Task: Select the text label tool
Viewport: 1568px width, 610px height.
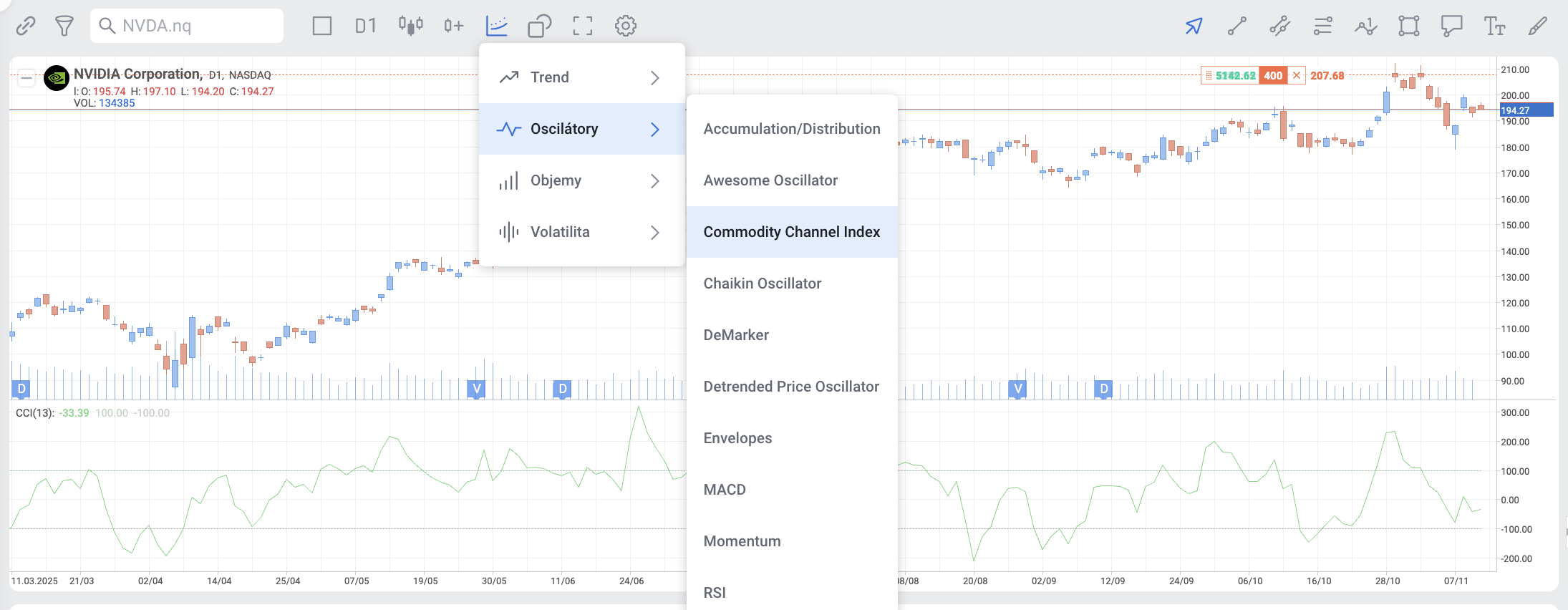Action: click(x=1495, y=26)
